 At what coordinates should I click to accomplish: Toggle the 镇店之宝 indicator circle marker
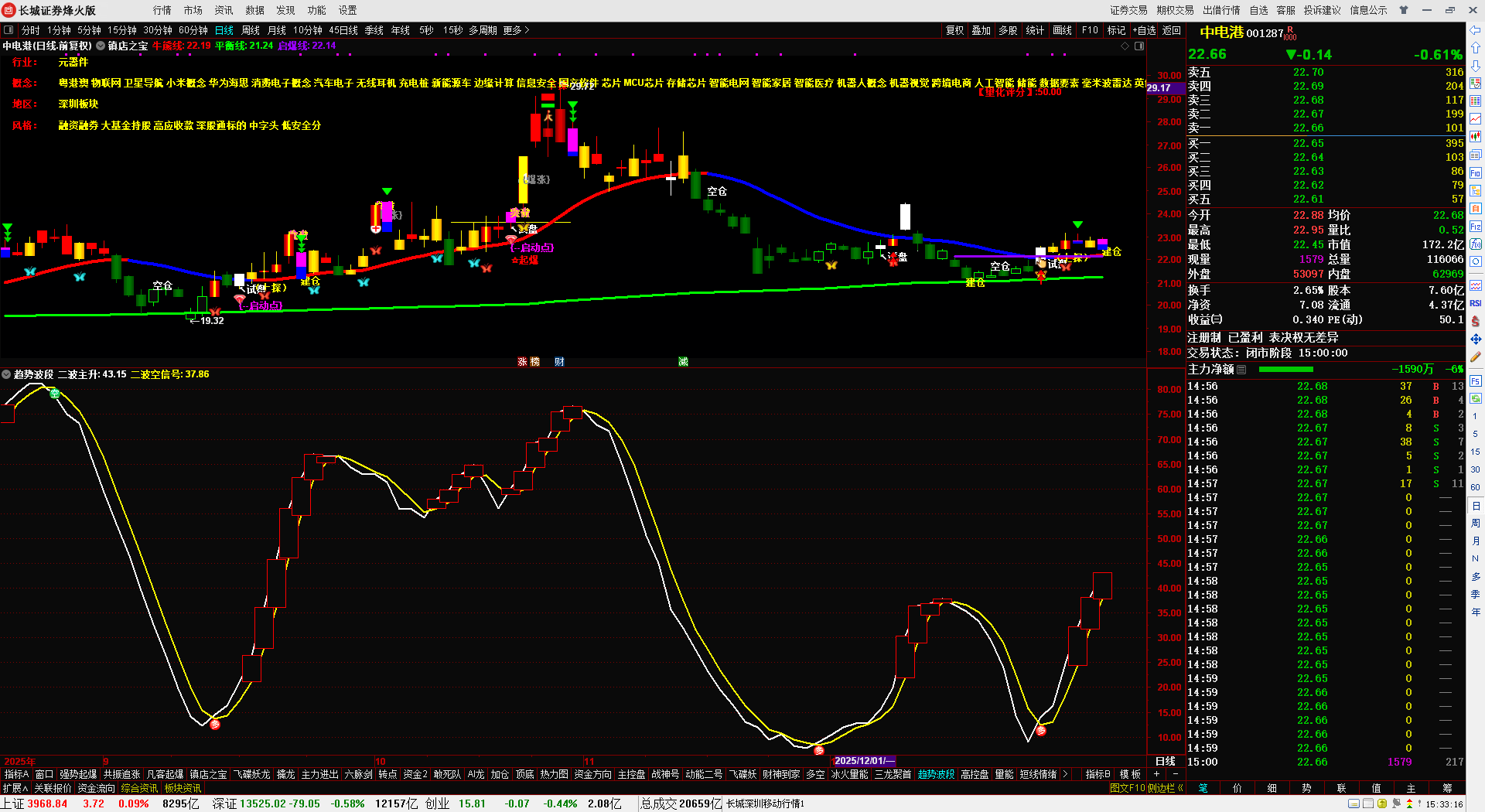(101, 46)
